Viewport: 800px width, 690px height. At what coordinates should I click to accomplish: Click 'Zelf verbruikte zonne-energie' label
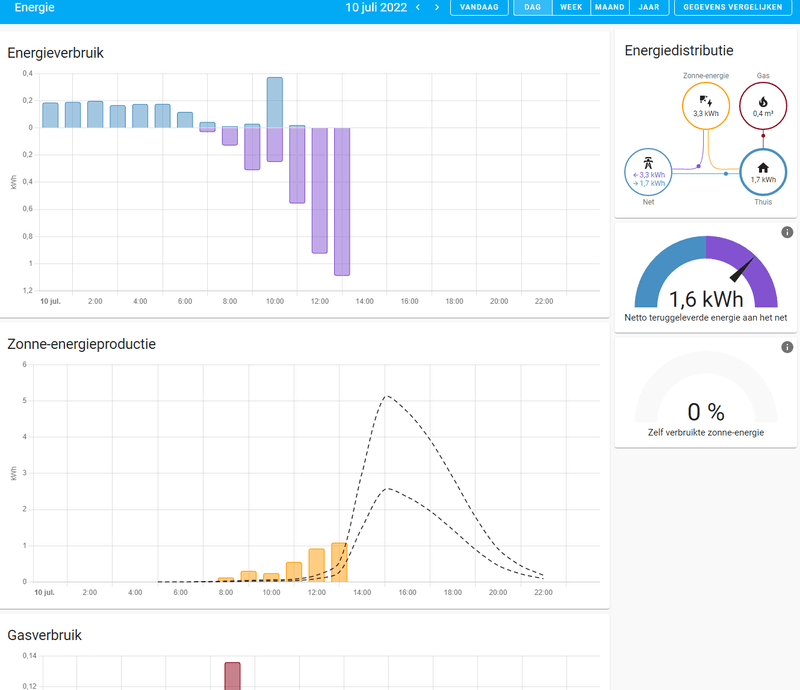point(706,433)
